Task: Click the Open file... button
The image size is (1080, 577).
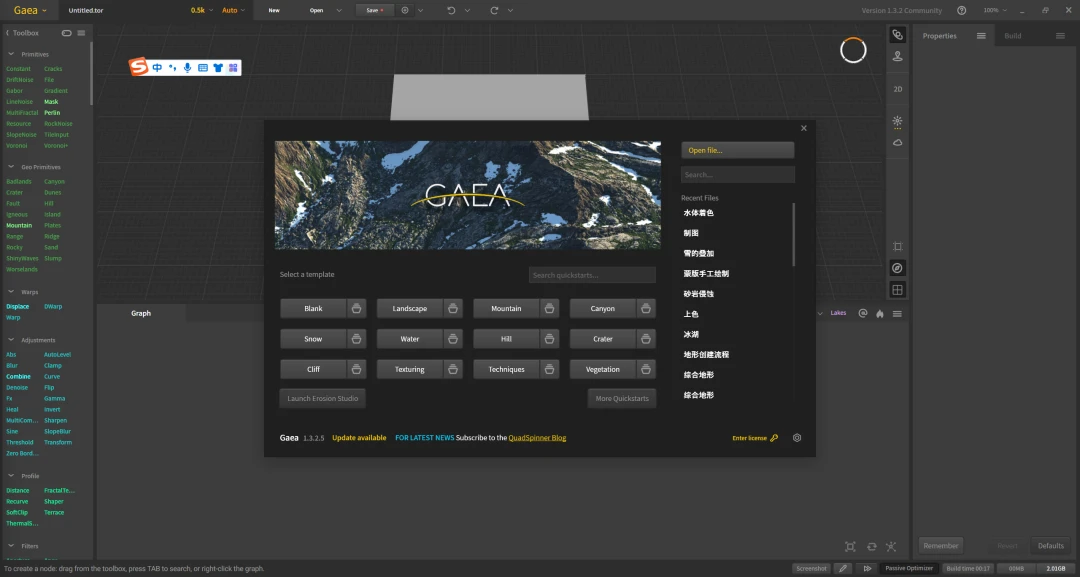Action: click(738, 150)
